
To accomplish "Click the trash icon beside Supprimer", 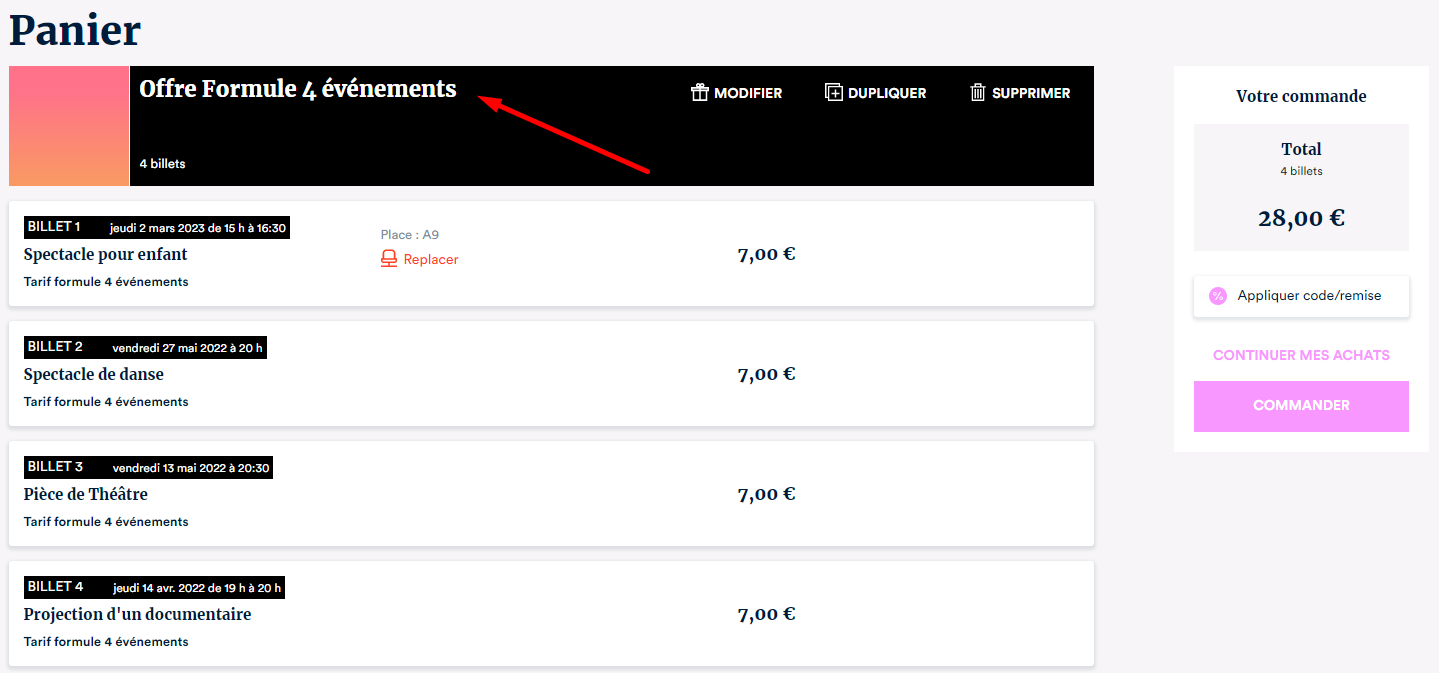I will pos(978,93).
